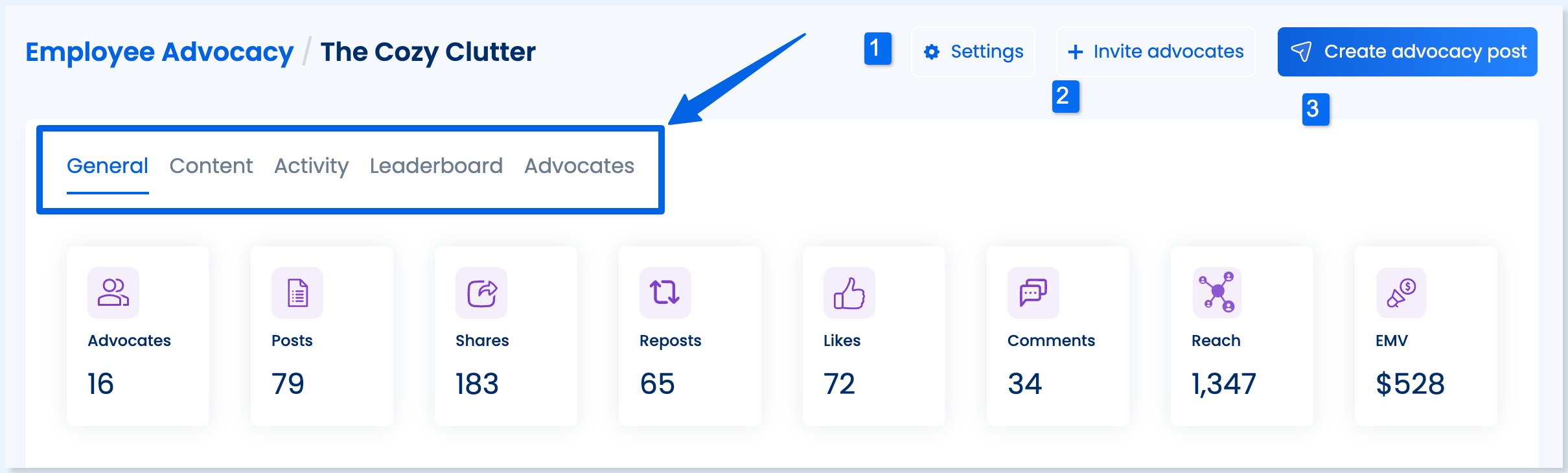Select the Leaderboard tab
Viewport: 1568px width, 473px height.
(435, 166)
